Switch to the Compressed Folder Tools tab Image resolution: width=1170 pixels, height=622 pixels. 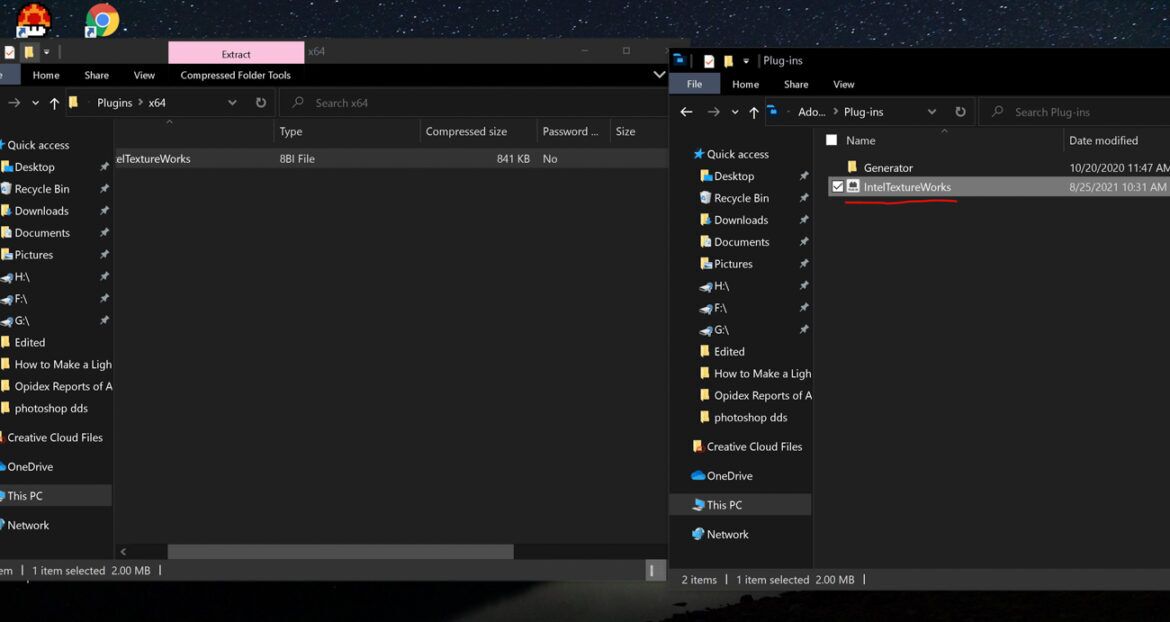(235, 74)
